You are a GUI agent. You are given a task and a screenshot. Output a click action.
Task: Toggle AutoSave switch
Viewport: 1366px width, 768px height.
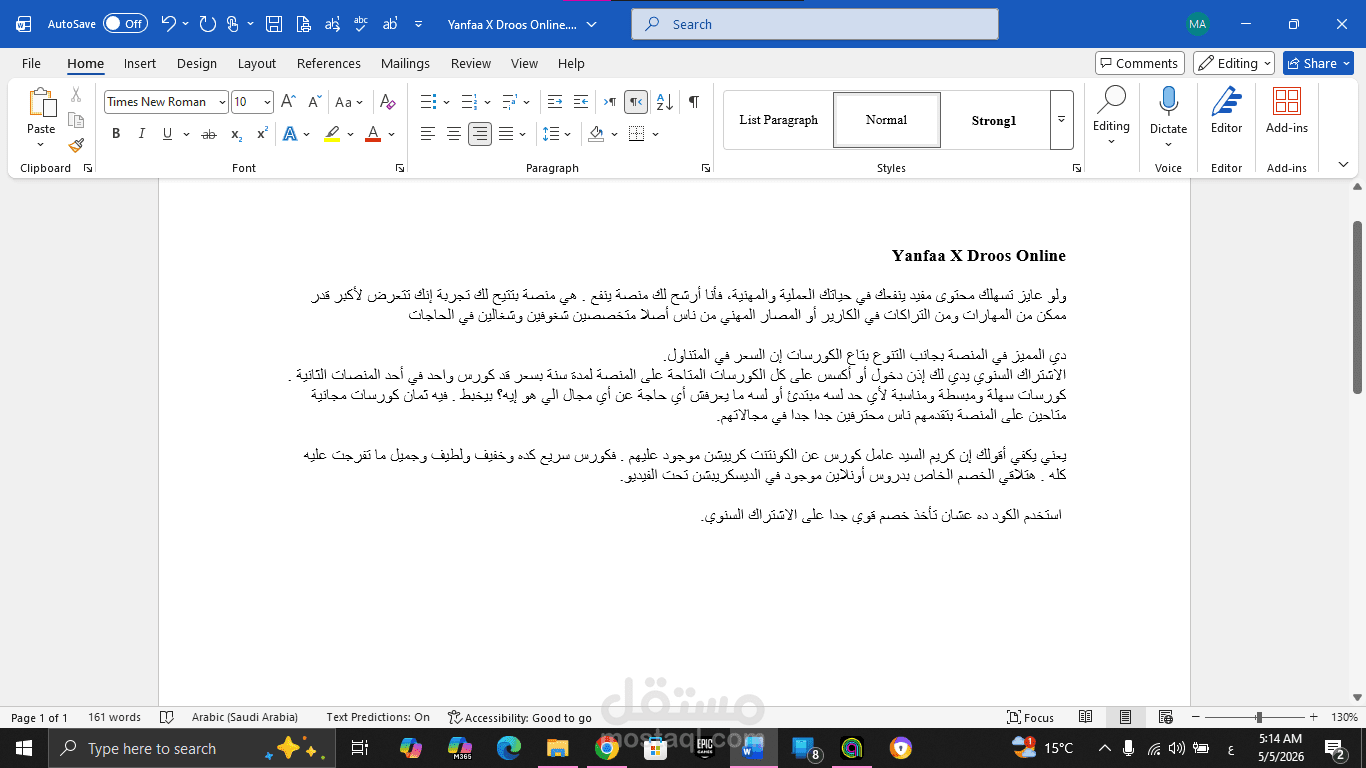pos(125,24)
